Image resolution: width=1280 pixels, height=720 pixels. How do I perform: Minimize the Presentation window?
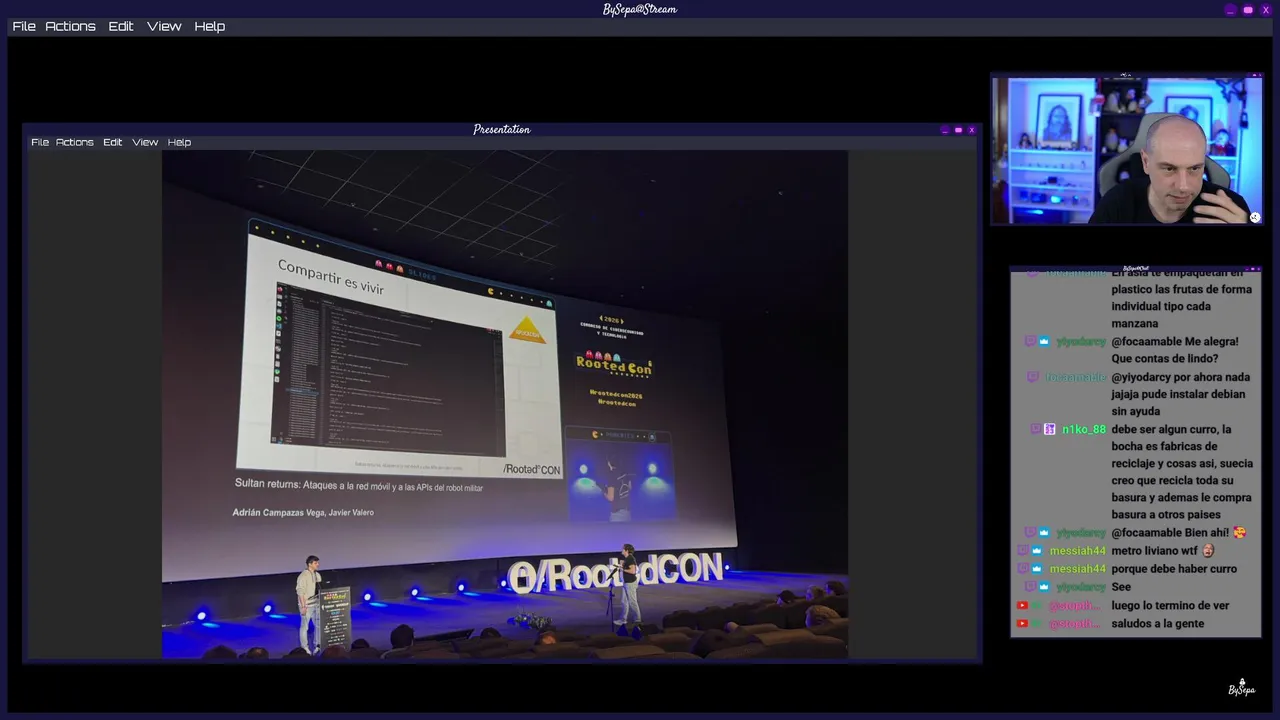[945, 130]
